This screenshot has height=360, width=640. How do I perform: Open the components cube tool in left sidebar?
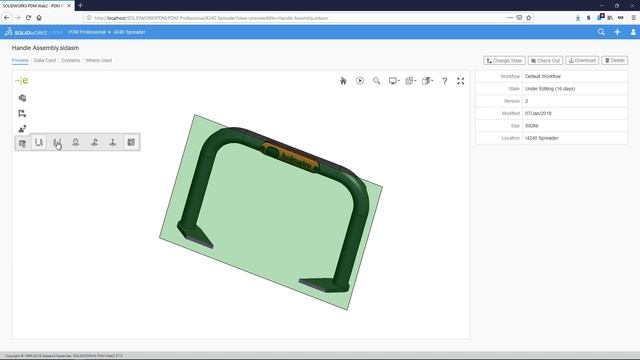tap(22, 98)
